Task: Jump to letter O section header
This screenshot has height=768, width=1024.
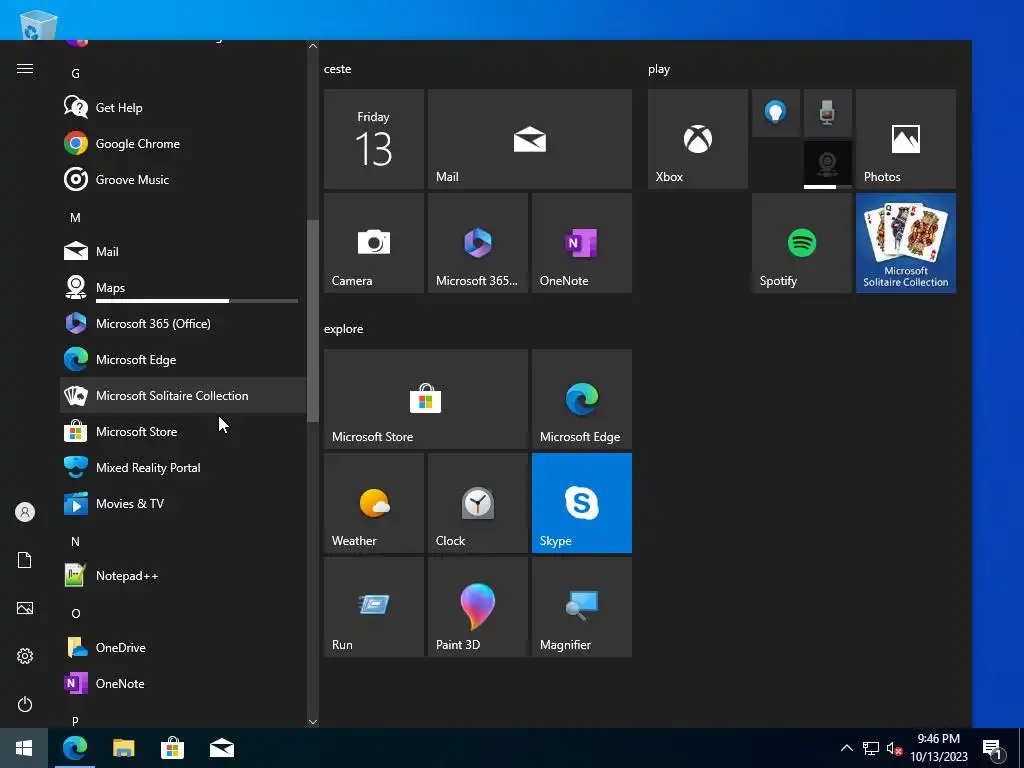Action: [x=76, y=614]
